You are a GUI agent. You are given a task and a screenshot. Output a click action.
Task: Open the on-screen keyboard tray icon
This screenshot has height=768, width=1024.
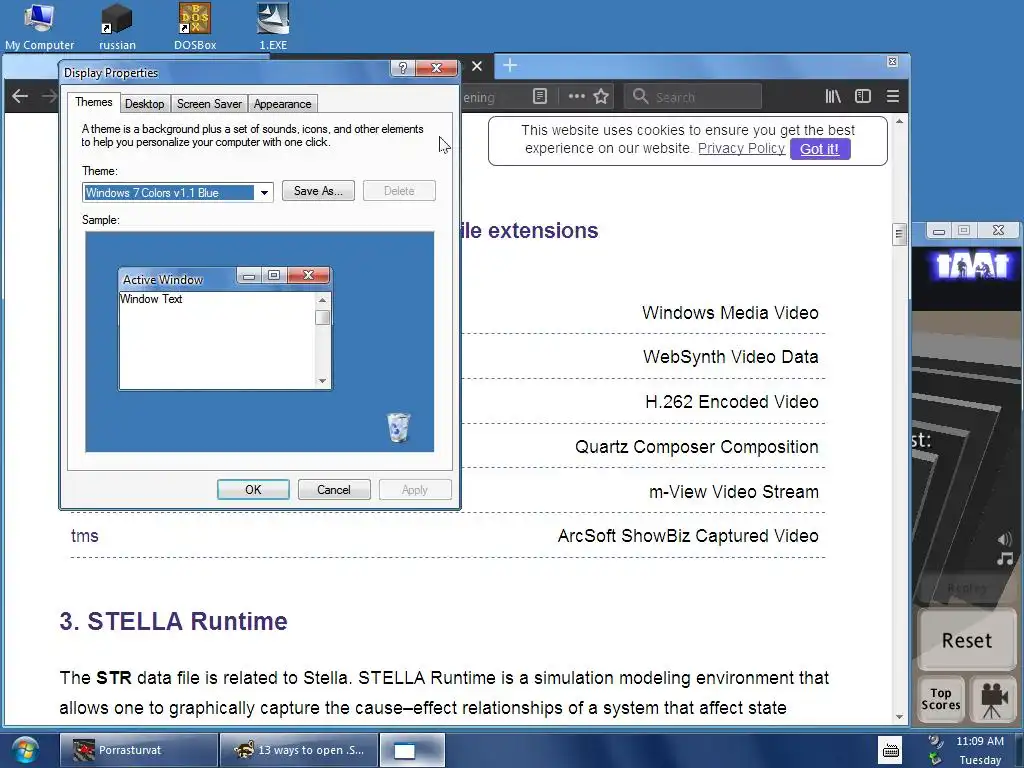pyautogui.click(x=890, y=751)
